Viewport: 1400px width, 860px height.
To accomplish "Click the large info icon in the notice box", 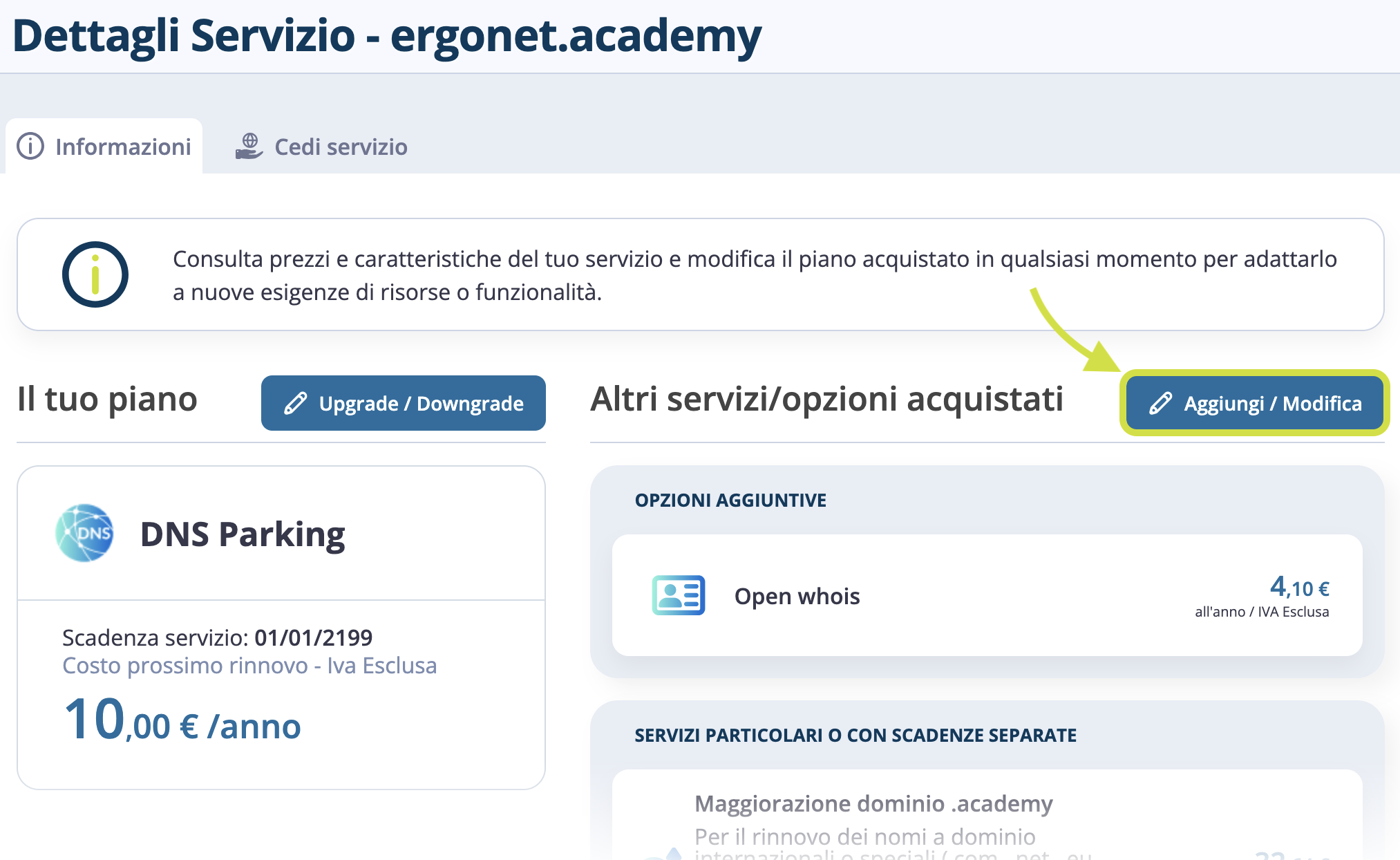I will pos(95,274).
